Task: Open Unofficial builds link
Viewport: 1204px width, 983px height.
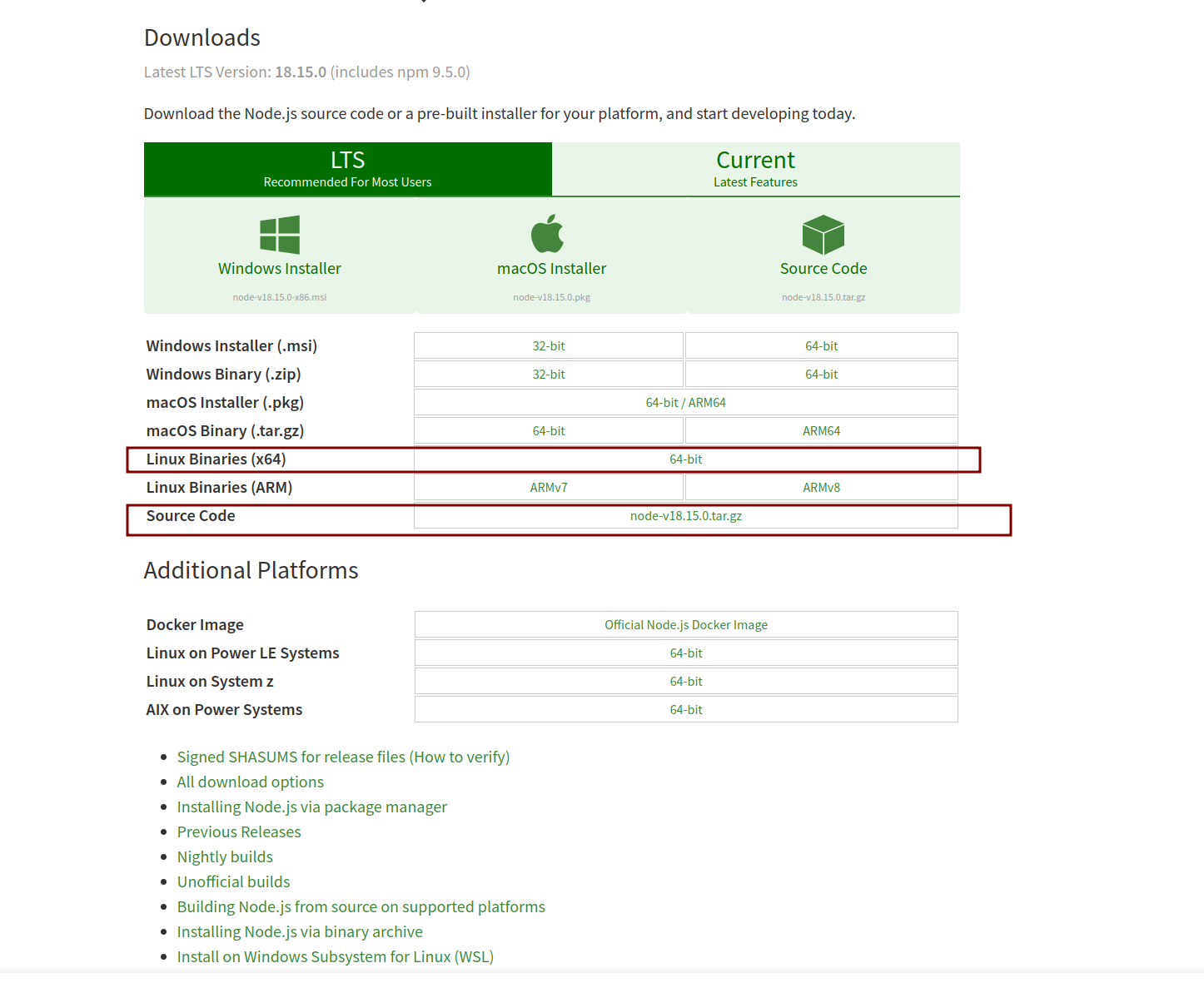Action: click(x=234, y=881)
